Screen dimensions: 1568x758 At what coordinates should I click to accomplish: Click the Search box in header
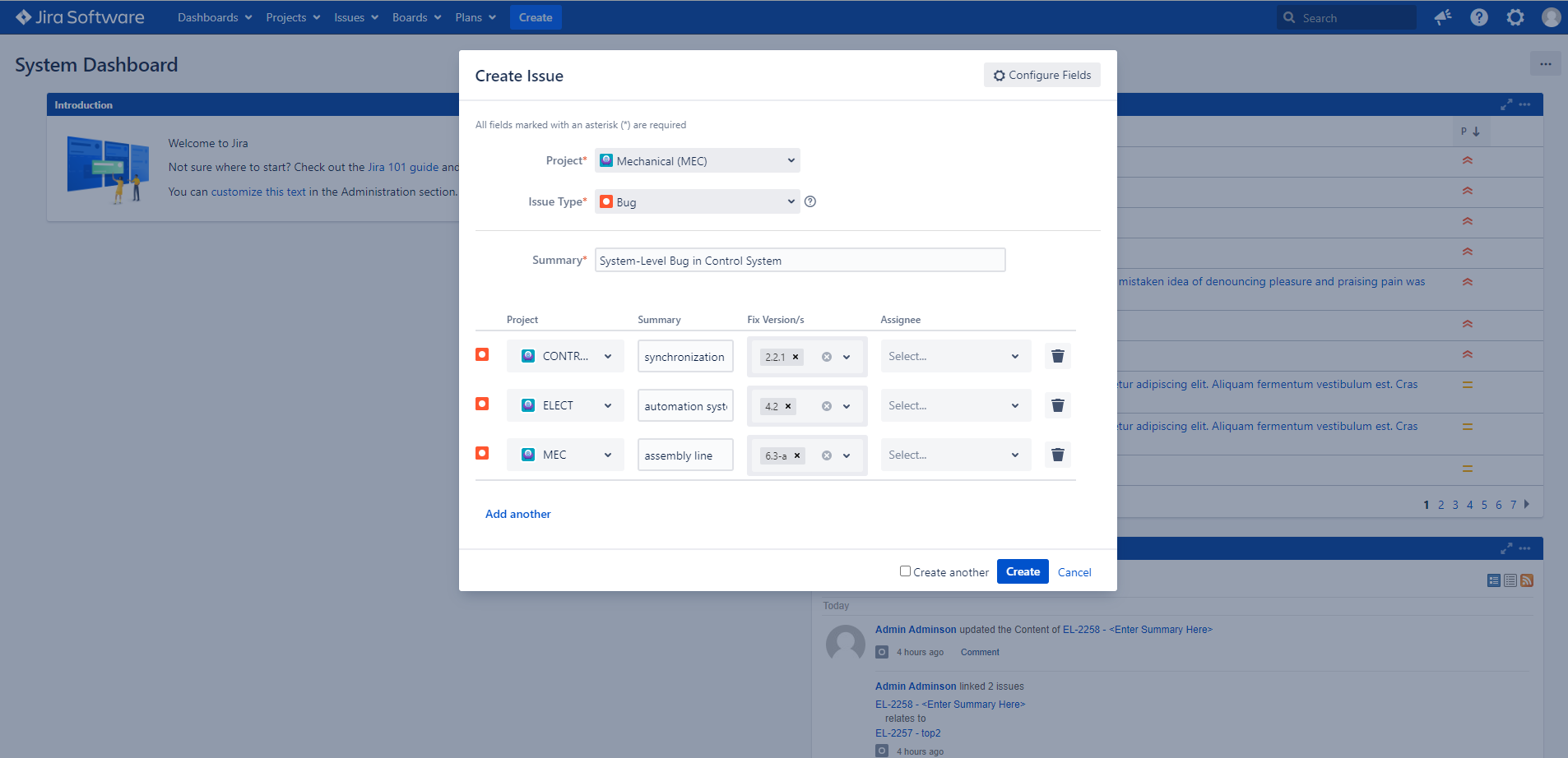coord(1347,17)
